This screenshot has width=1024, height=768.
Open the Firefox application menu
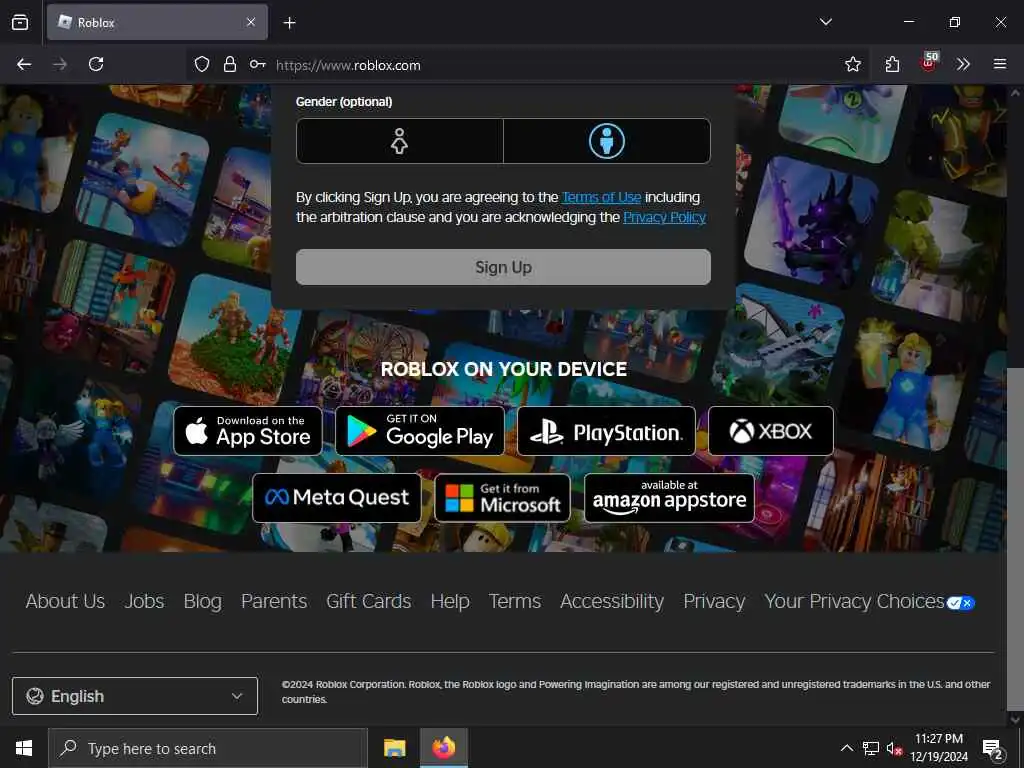tap(1000, 64)
